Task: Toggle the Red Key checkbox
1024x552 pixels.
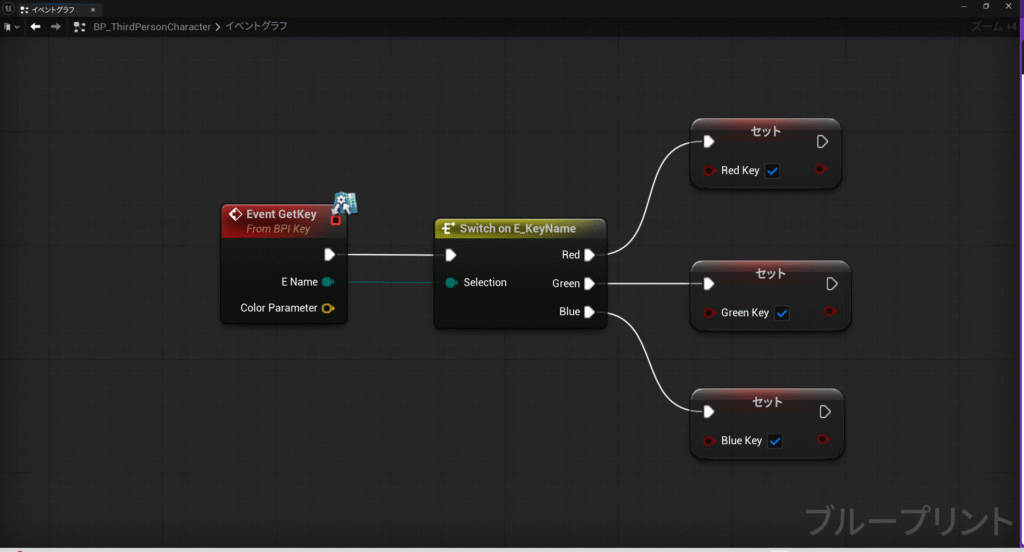Action: (x=773, y=171)
